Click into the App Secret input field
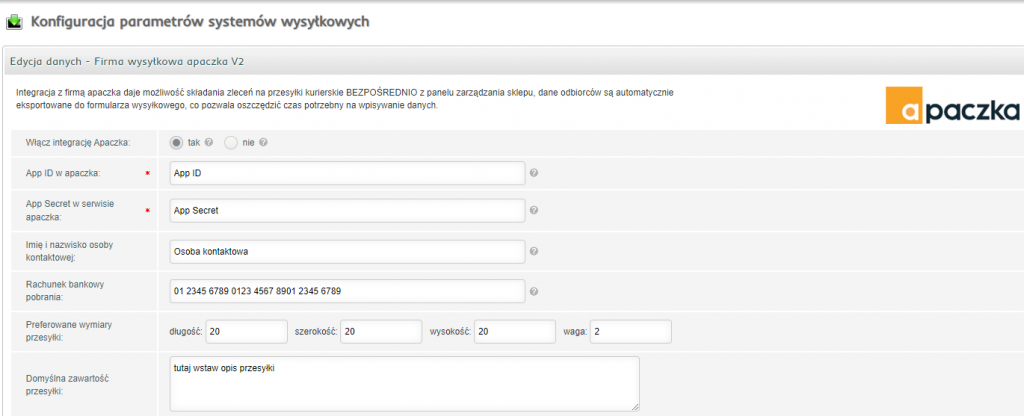This screenshot has width=1024, height=416. tap(347, 211)
